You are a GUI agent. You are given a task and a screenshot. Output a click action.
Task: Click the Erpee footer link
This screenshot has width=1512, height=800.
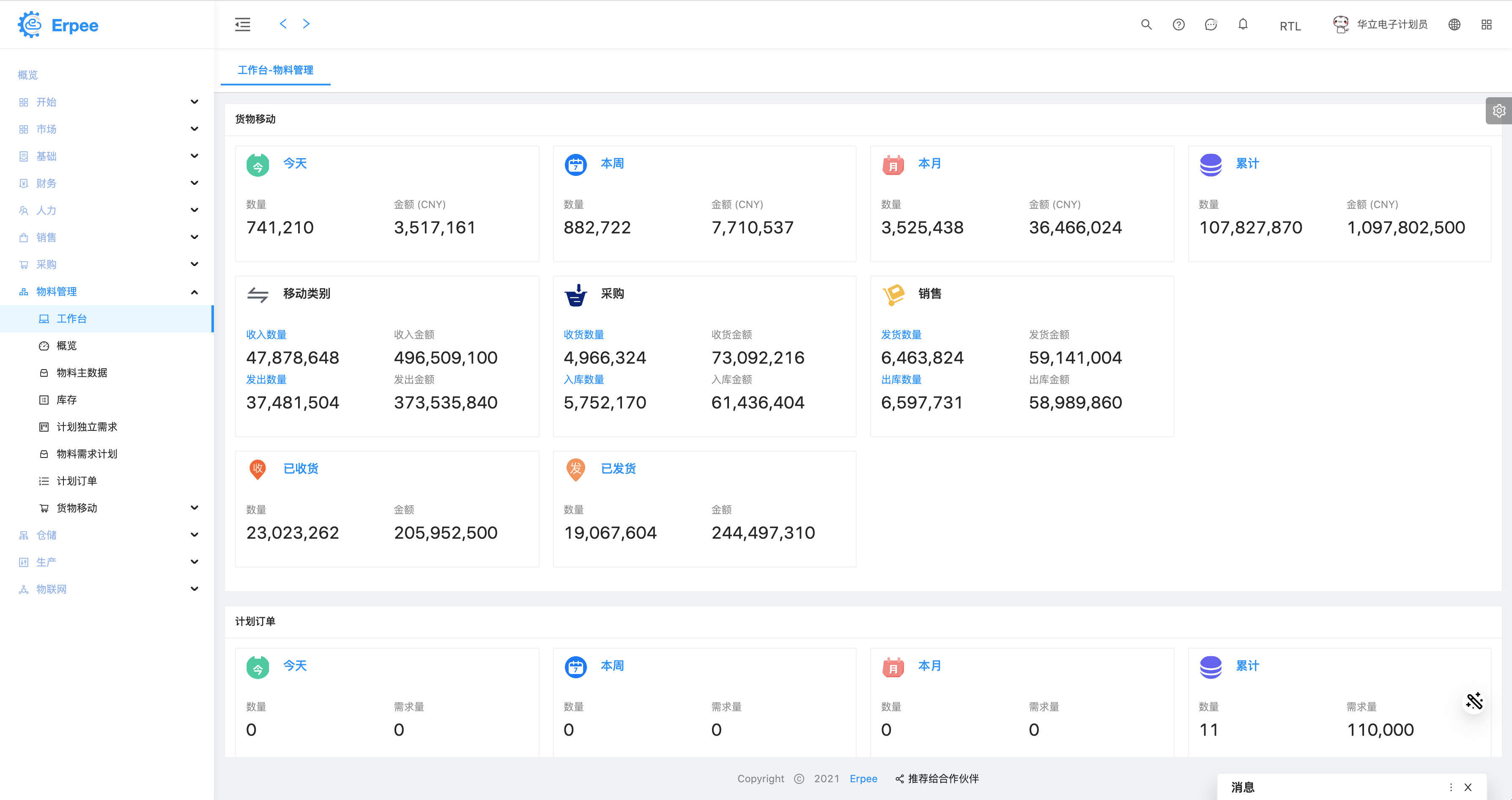[863, 778]
